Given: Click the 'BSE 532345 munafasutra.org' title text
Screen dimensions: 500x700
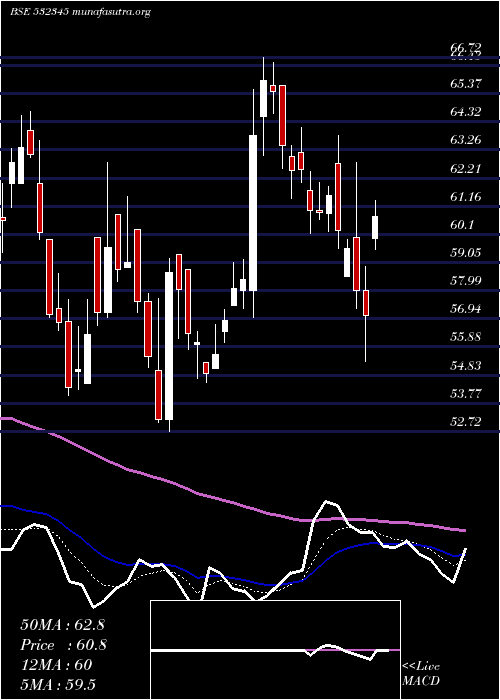Looking at the screenshot, I should click(x=80, y=12).
